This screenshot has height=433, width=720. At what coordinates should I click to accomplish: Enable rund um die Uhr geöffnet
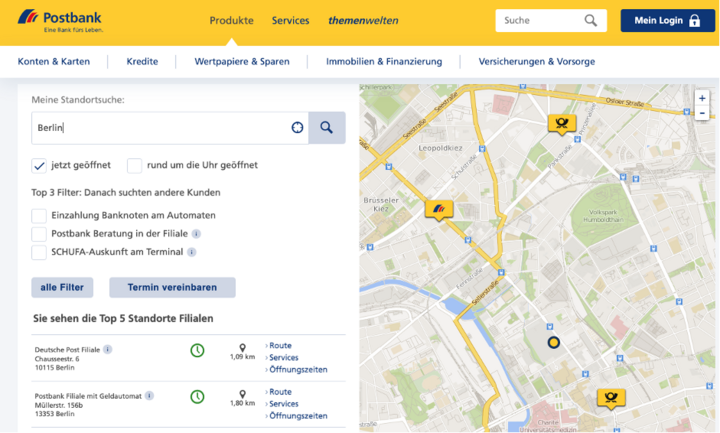pos(135,165)
